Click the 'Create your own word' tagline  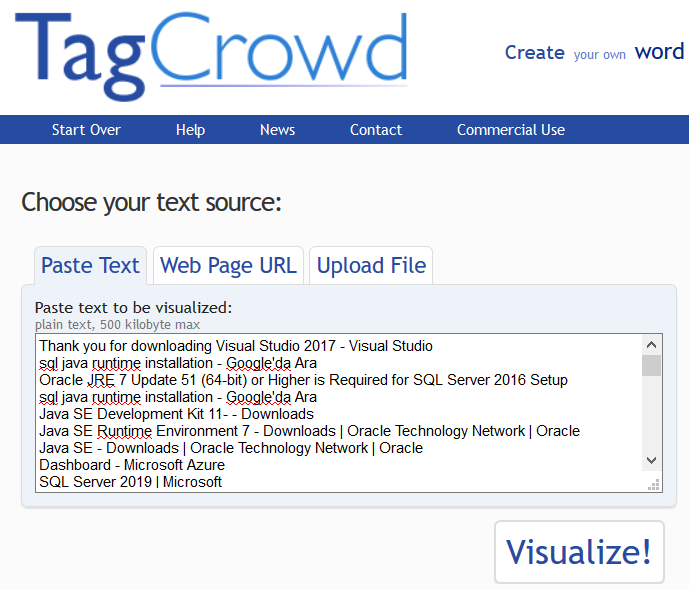coord(597,52)
